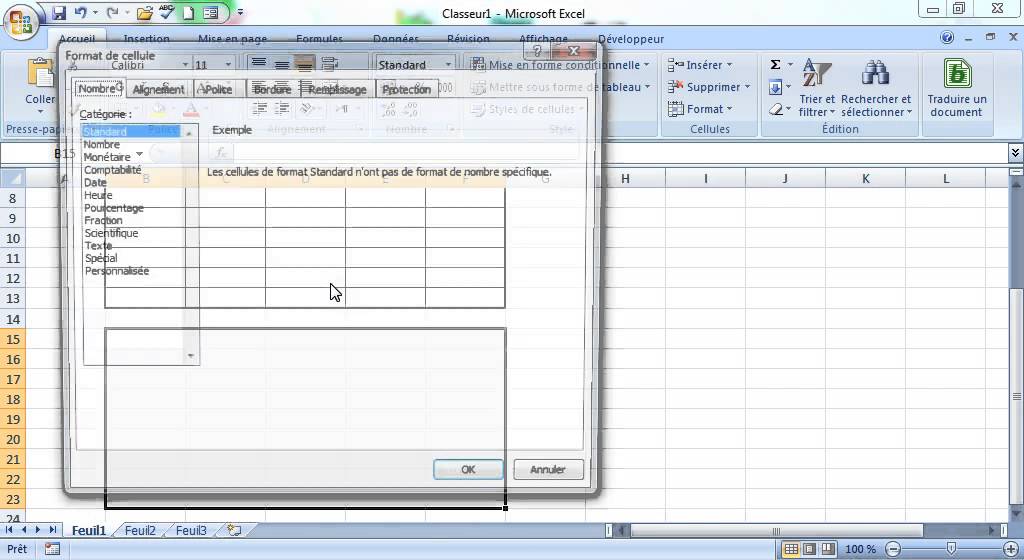Screen dimensions: 1024x560
Task: Jump to the first sheet with navigation arrow
Action: 9,530
